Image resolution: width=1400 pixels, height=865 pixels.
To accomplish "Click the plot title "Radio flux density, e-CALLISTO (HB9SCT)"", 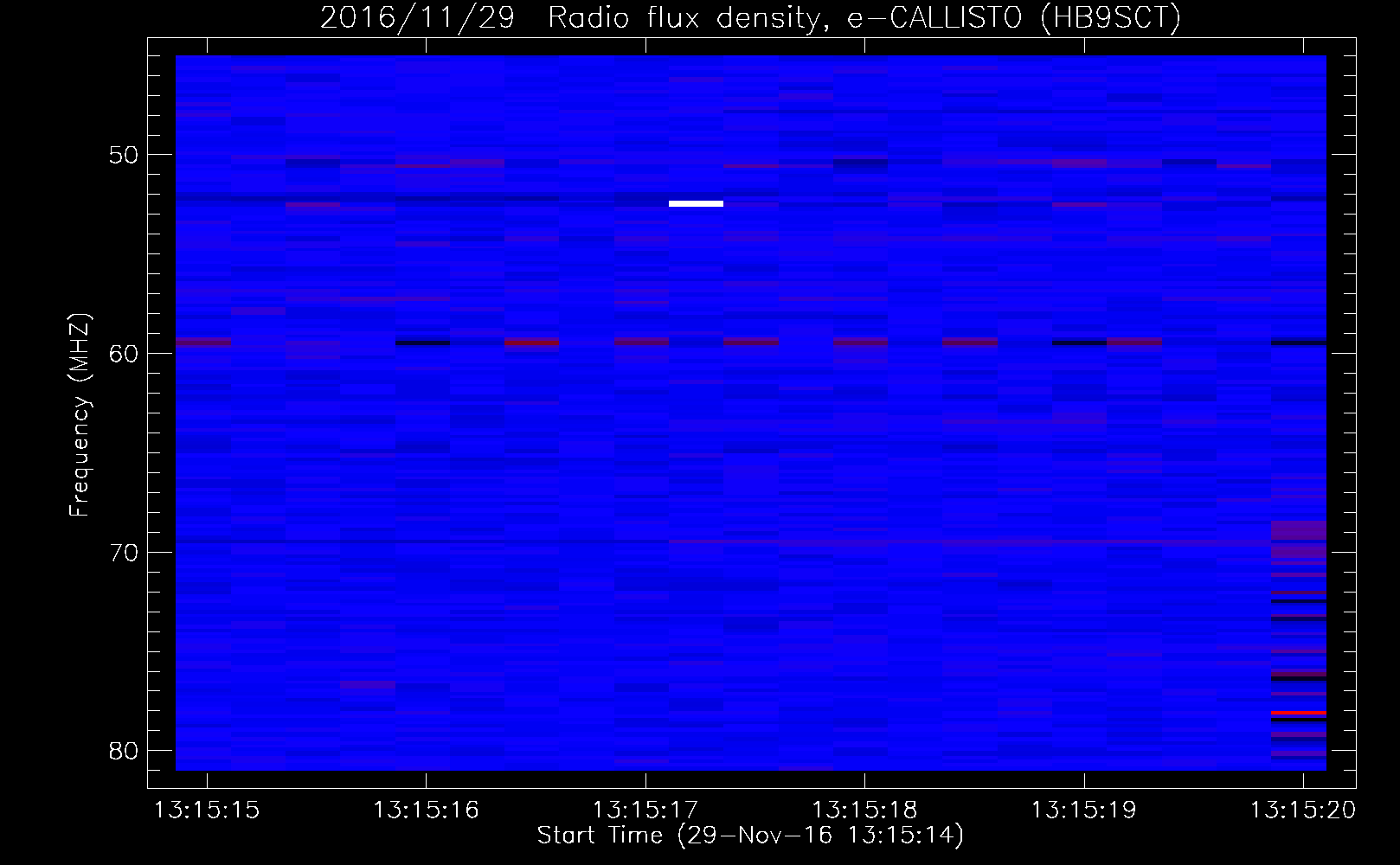I will [864, 18].
